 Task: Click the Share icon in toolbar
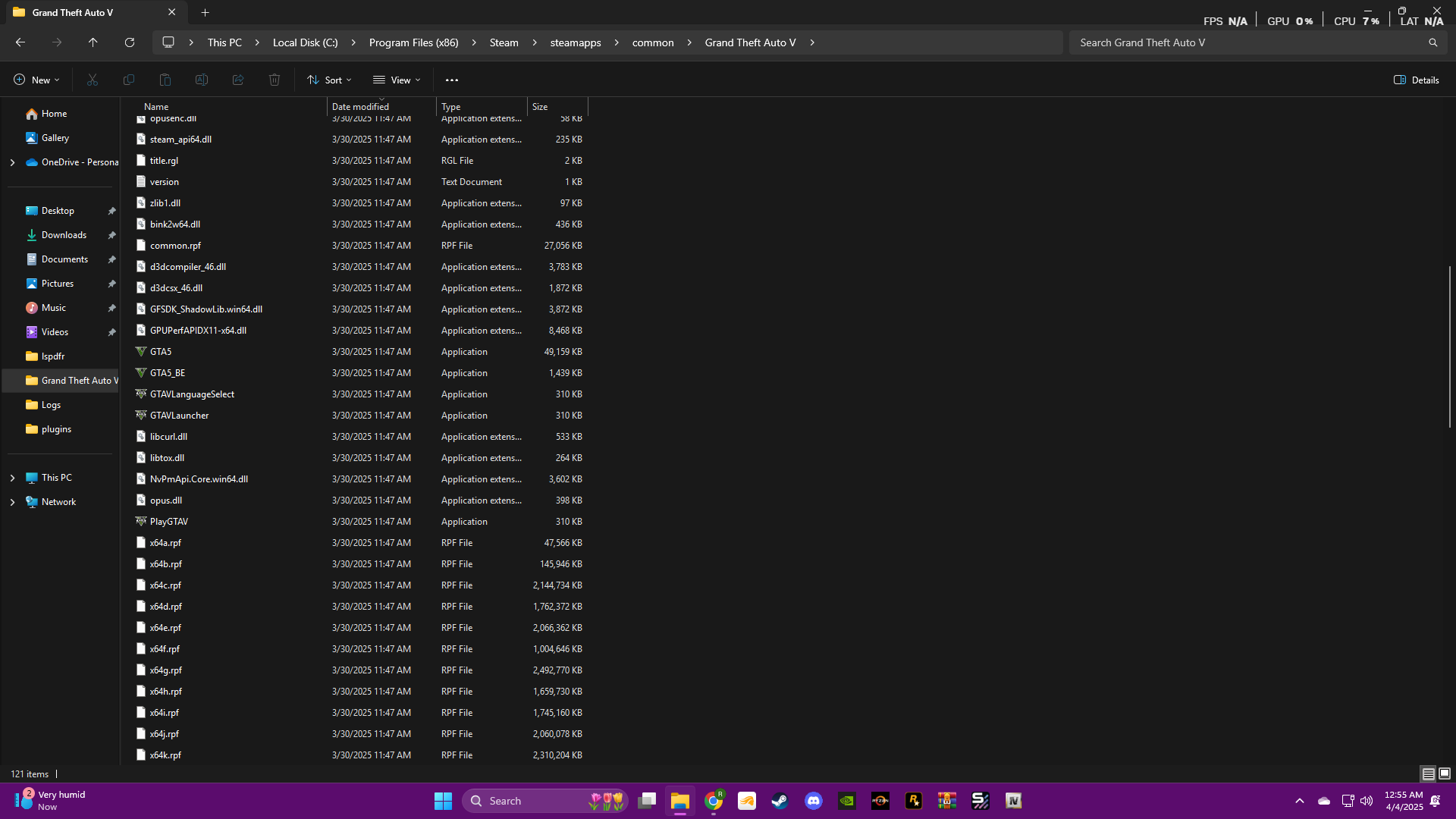tap(238, 80)
